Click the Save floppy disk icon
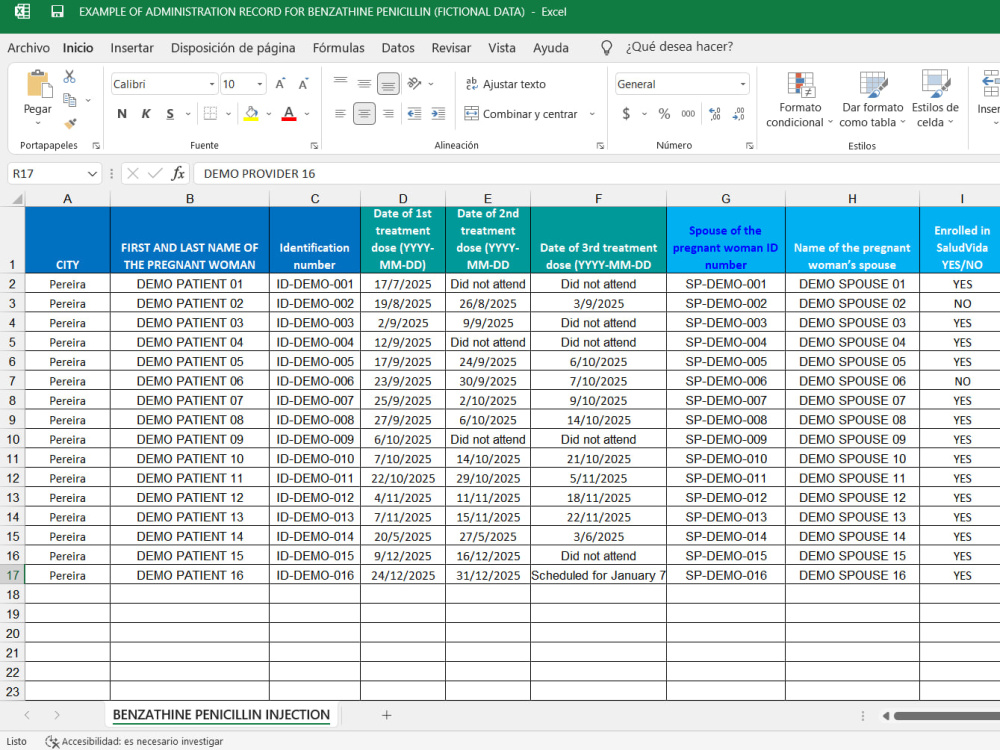Screen dimensions: 1000x750 (x=57, y=11)
